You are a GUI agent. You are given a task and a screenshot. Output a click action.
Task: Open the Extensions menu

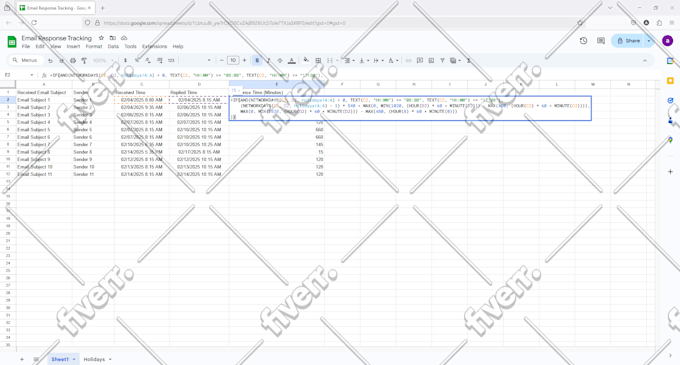tap(154, 46)
